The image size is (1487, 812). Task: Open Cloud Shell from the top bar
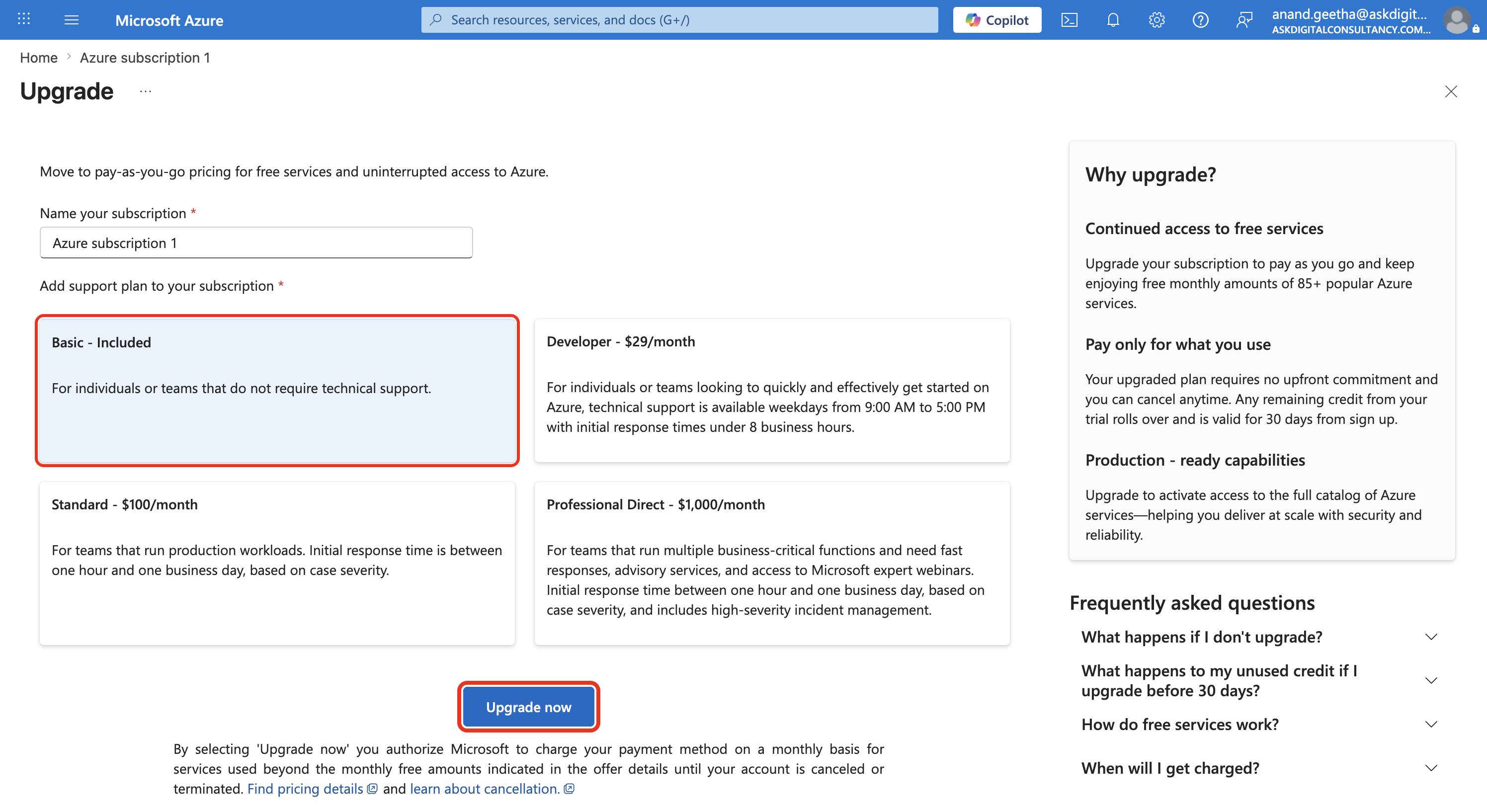[1069, 20]
